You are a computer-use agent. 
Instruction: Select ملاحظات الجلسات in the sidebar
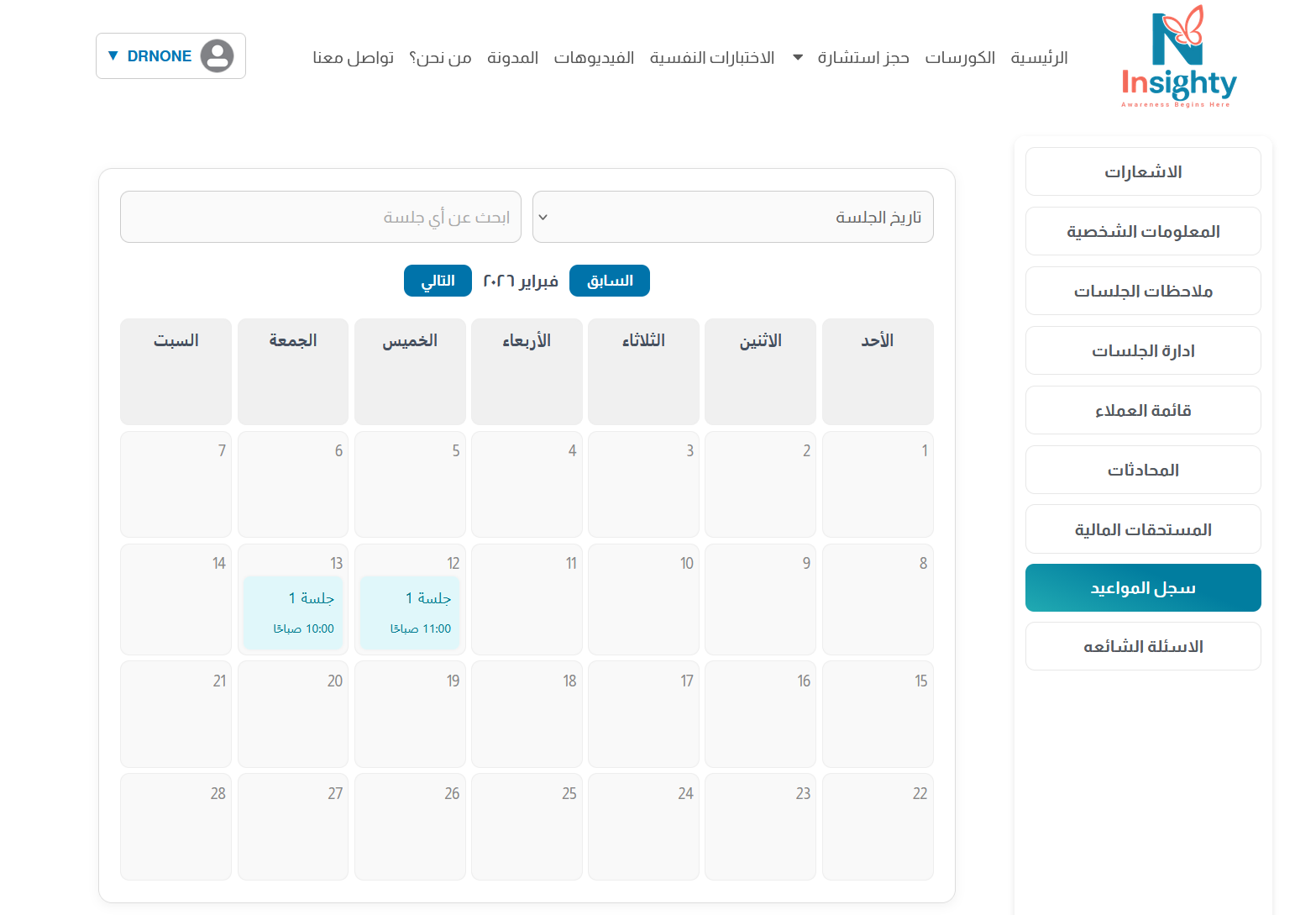[x=1142, y=291]
